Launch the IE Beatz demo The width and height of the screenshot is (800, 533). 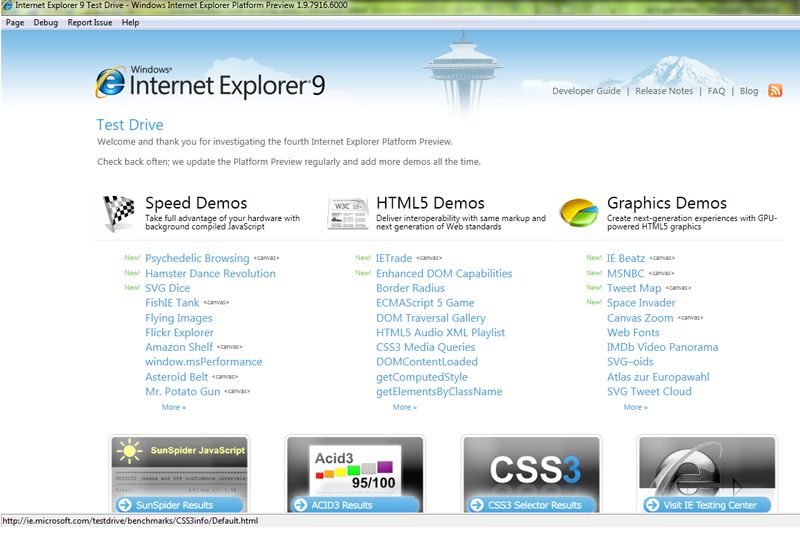point(626,258)
